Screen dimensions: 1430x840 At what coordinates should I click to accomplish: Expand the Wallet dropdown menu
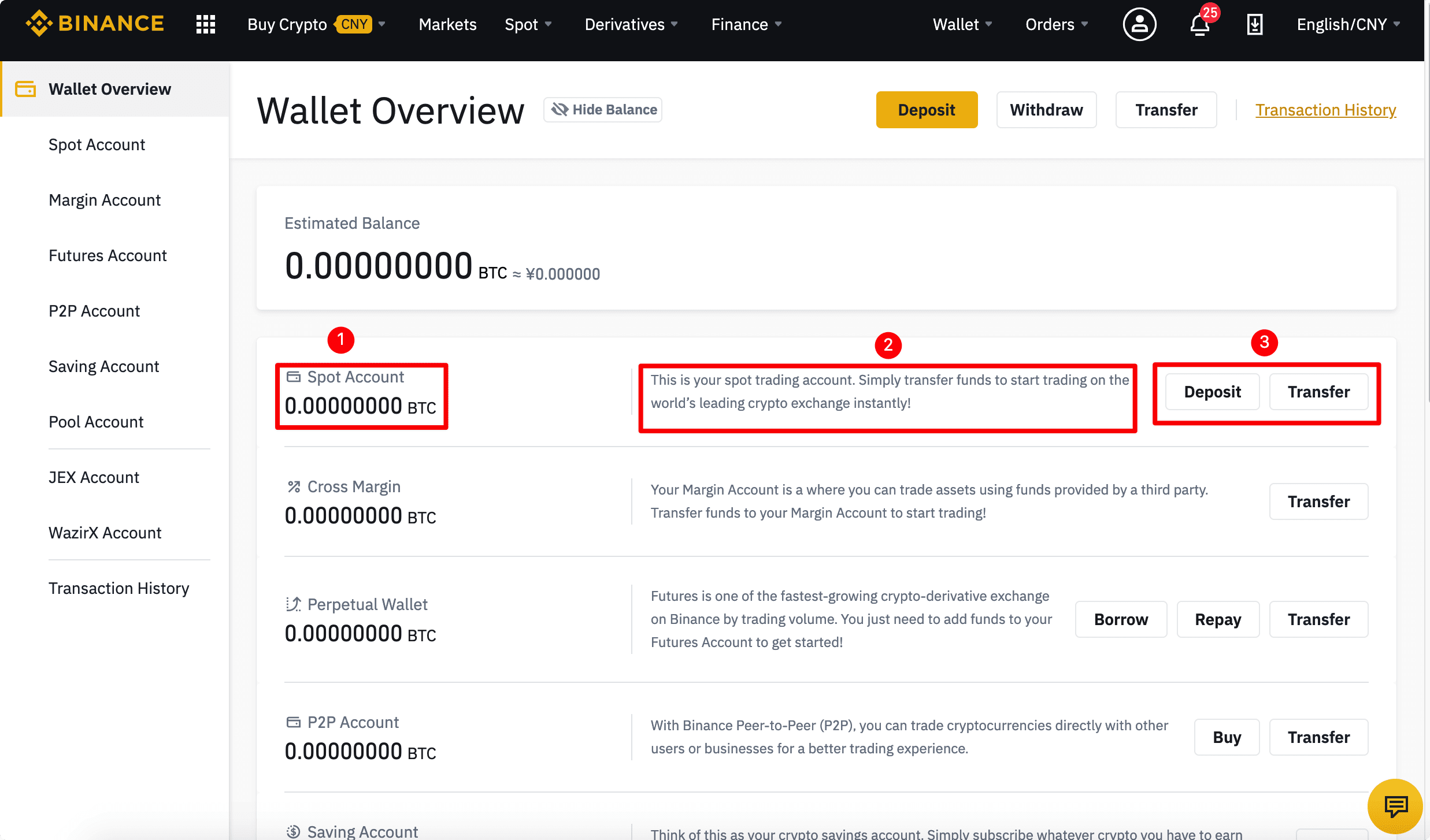(x=962, y=24)
